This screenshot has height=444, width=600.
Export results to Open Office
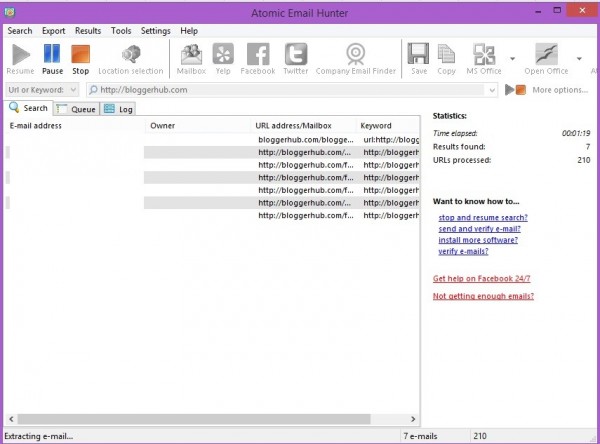pos(546,59)
